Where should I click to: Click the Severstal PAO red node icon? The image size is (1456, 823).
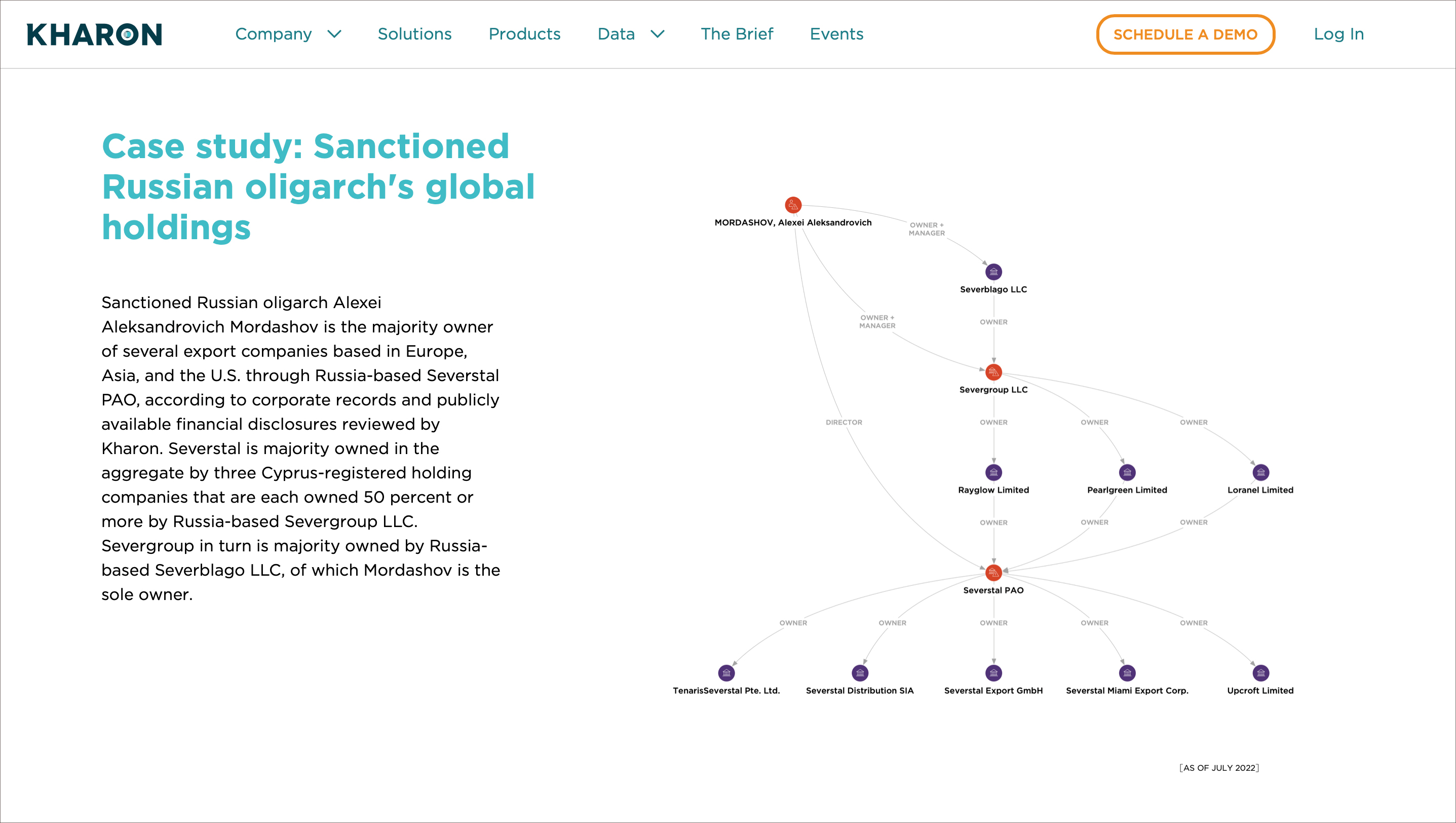click(x=993, y=573)
